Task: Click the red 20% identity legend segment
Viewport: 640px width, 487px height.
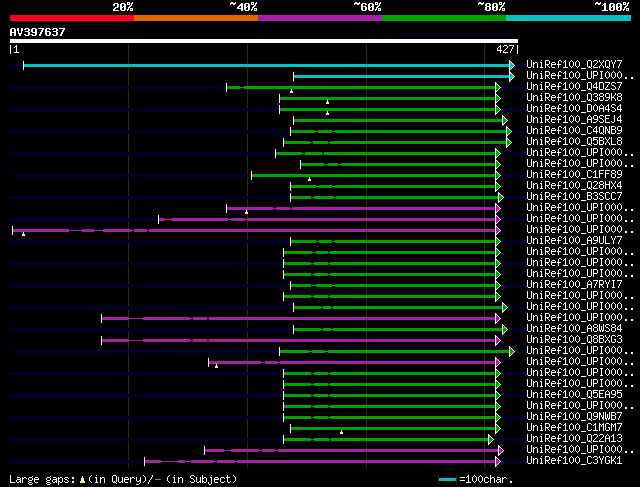Action: coord(72,18)
